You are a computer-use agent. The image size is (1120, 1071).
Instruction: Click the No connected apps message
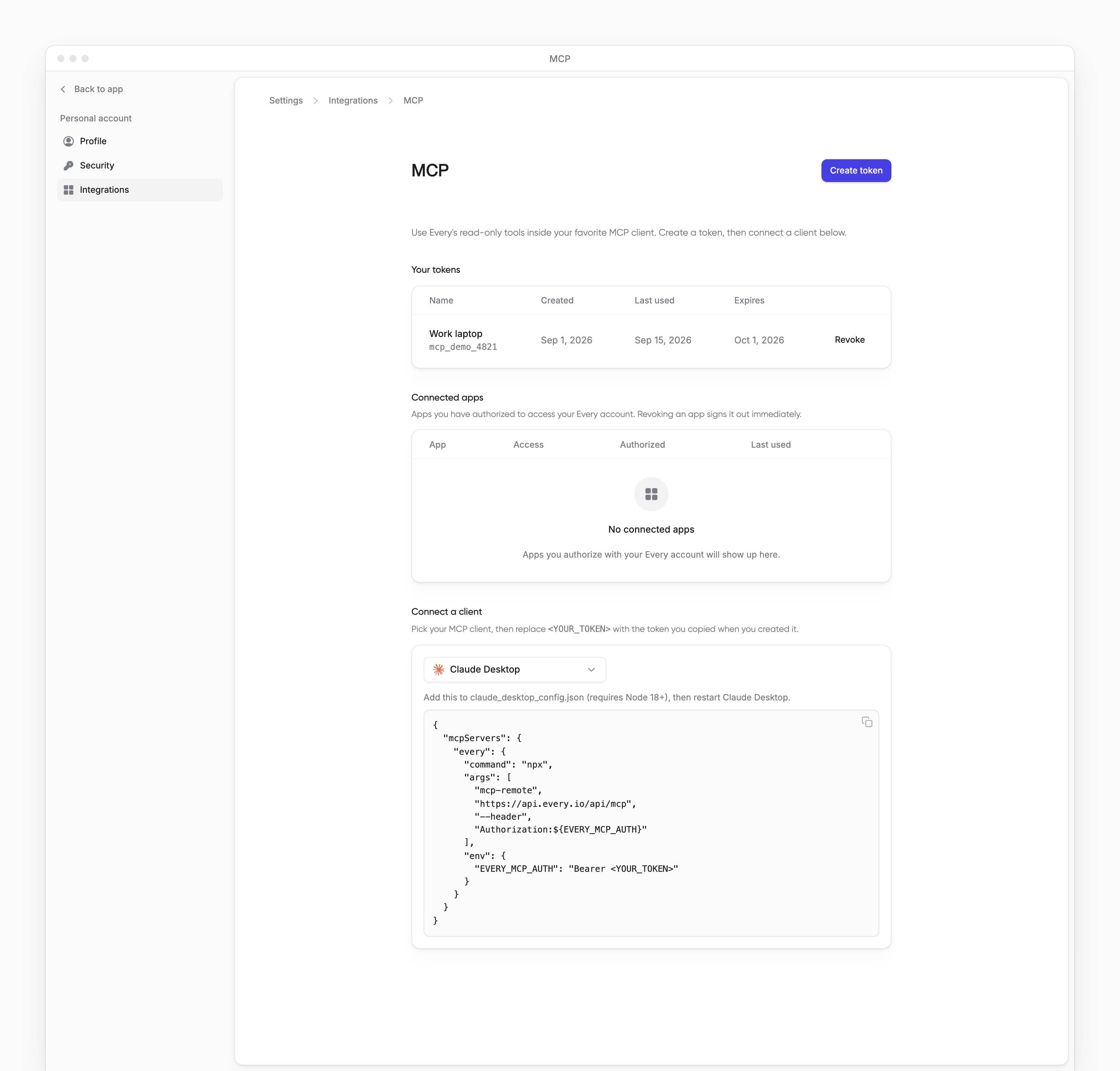click(651, 529)
